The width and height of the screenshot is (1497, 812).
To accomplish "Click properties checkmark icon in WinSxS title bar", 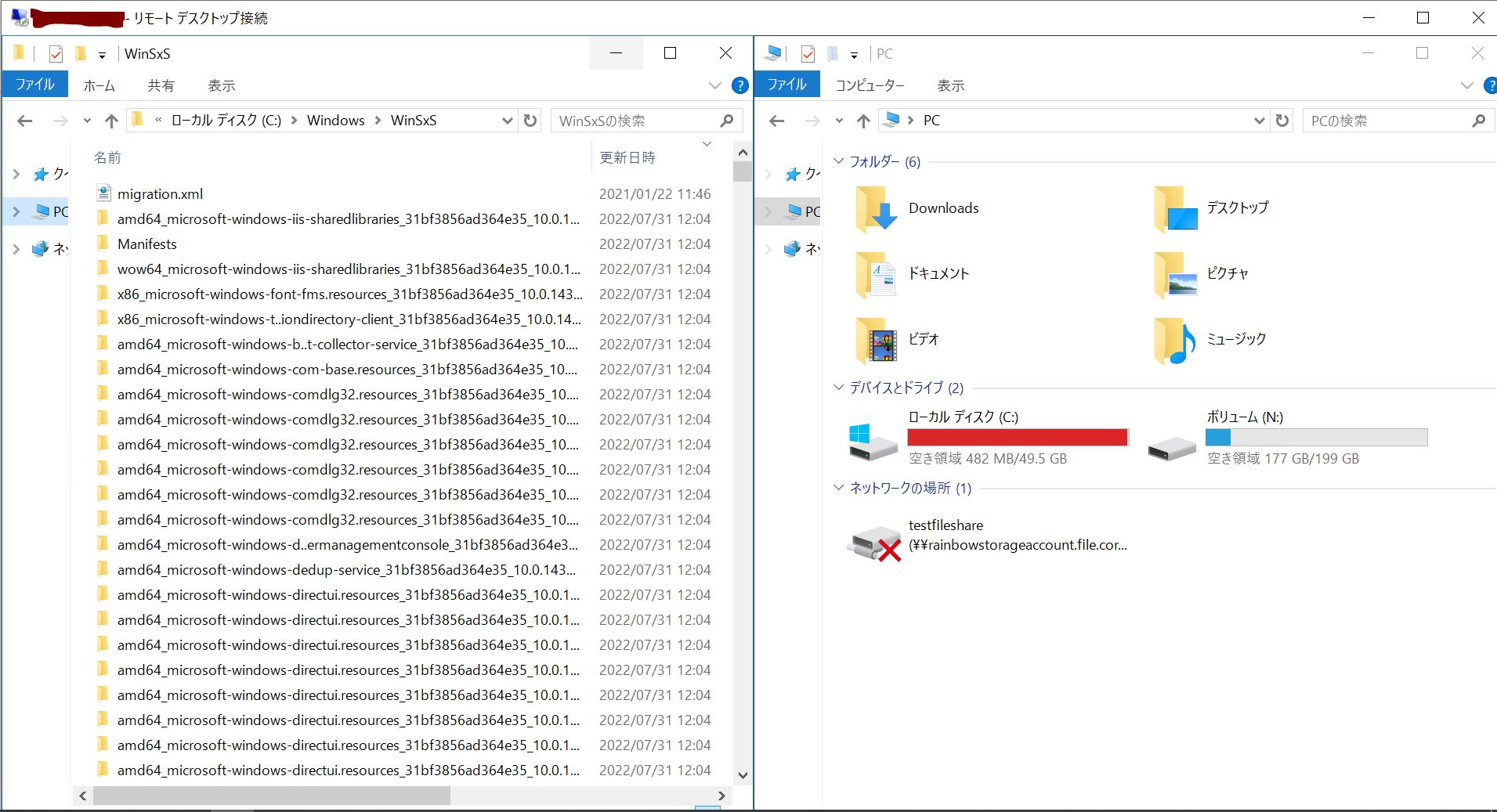I will 56,54.
